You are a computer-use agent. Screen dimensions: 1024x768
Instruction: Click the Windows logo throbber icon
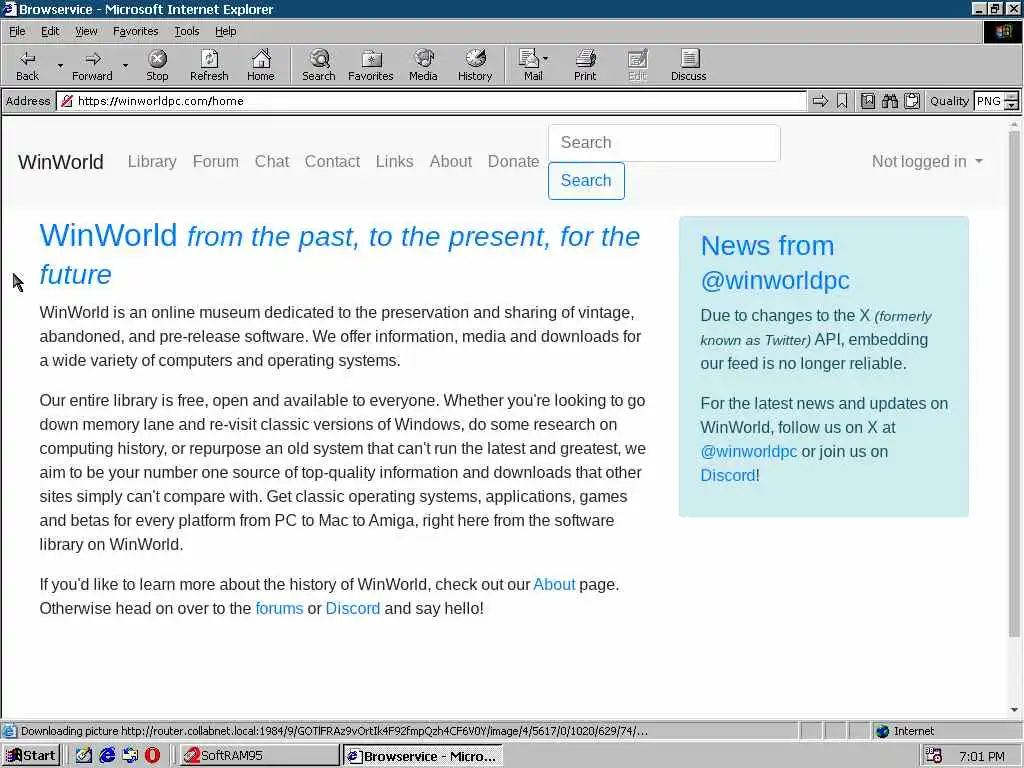[x=1002, y=32]
